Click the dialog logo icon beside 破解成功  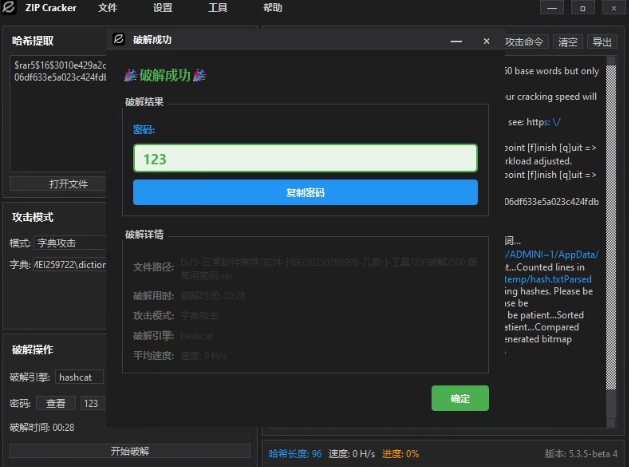pyautogui.click(x=119, y=41)
